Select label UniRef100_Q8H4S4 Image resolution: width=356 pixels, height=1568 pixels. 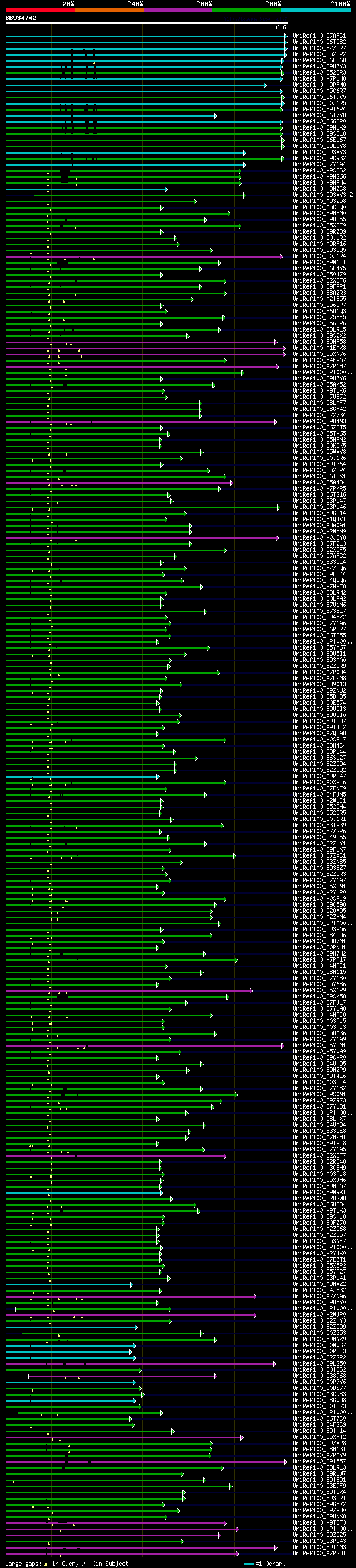pyautogui.click(x=319, y=746)
